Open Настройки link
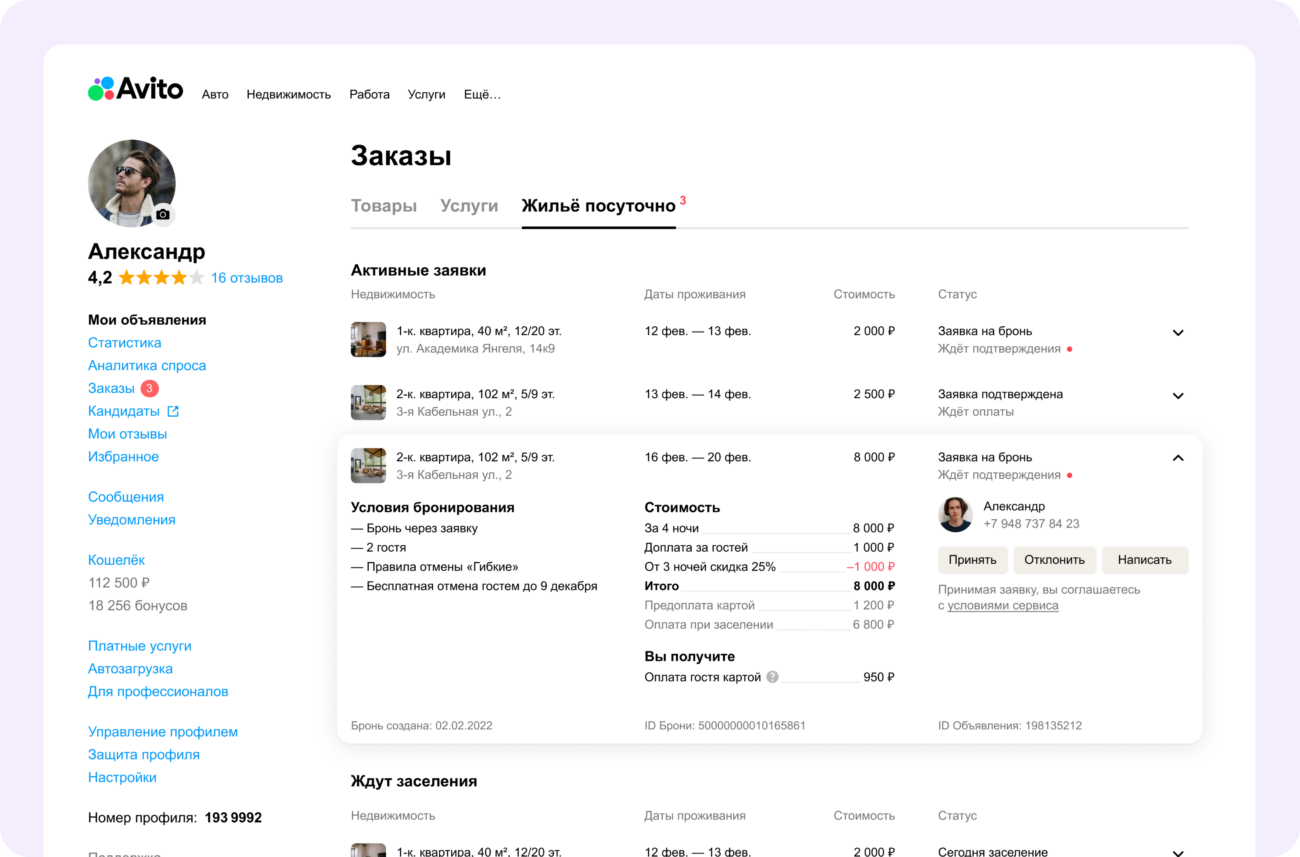1300x857 pixels. click(123, 778)
